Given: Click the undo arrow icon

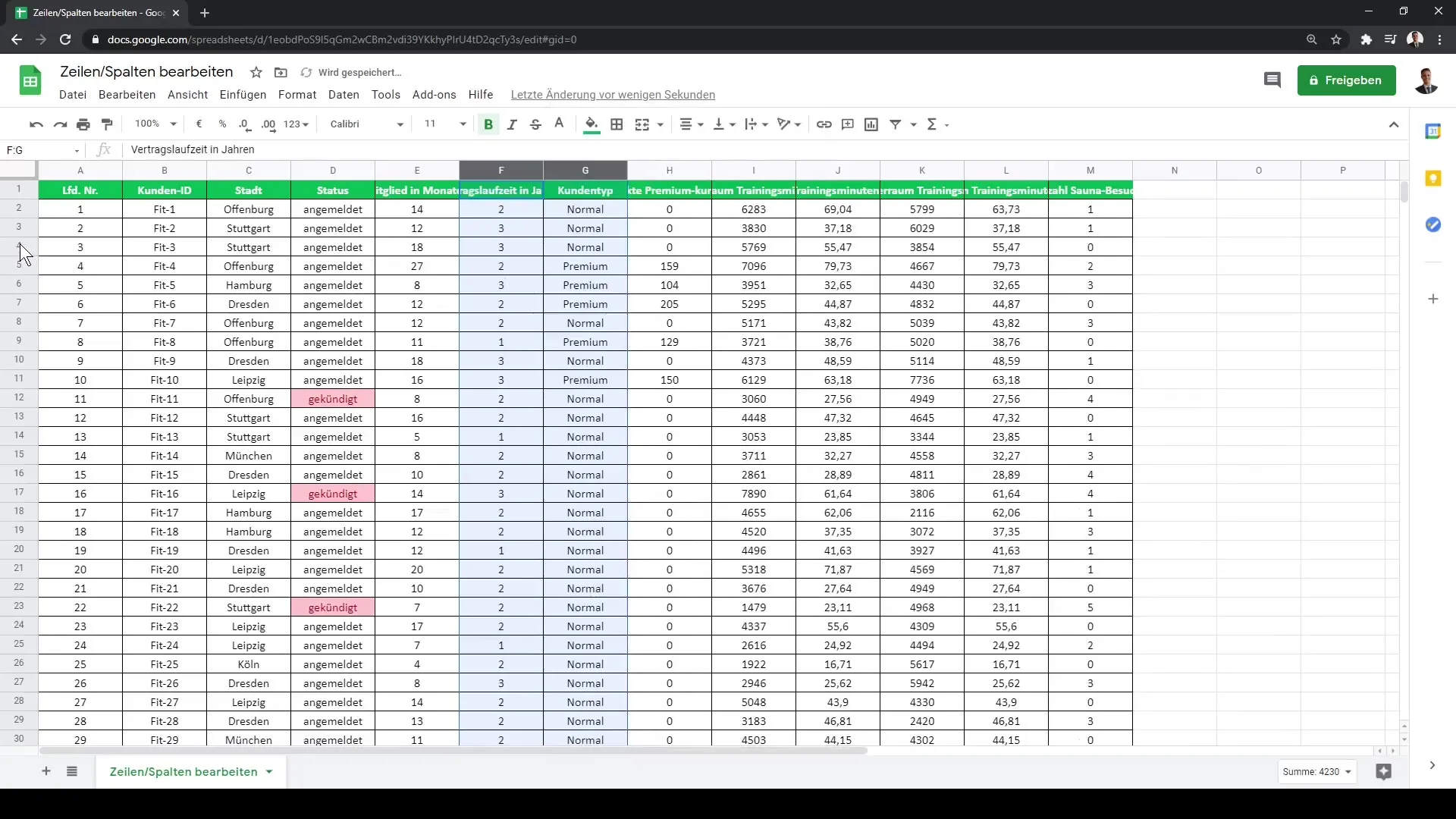Looking at the screenshot, I should pyautogui.click(x=36, y=124).
